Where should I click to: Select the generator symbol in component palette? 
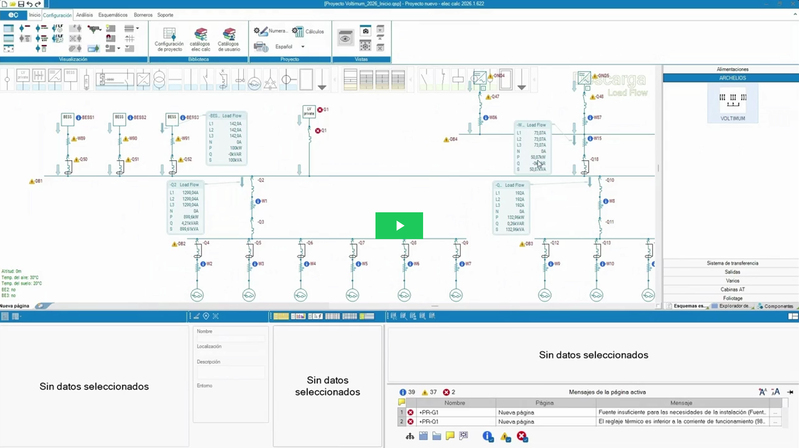pyautogui.click(x=254, y=82)
